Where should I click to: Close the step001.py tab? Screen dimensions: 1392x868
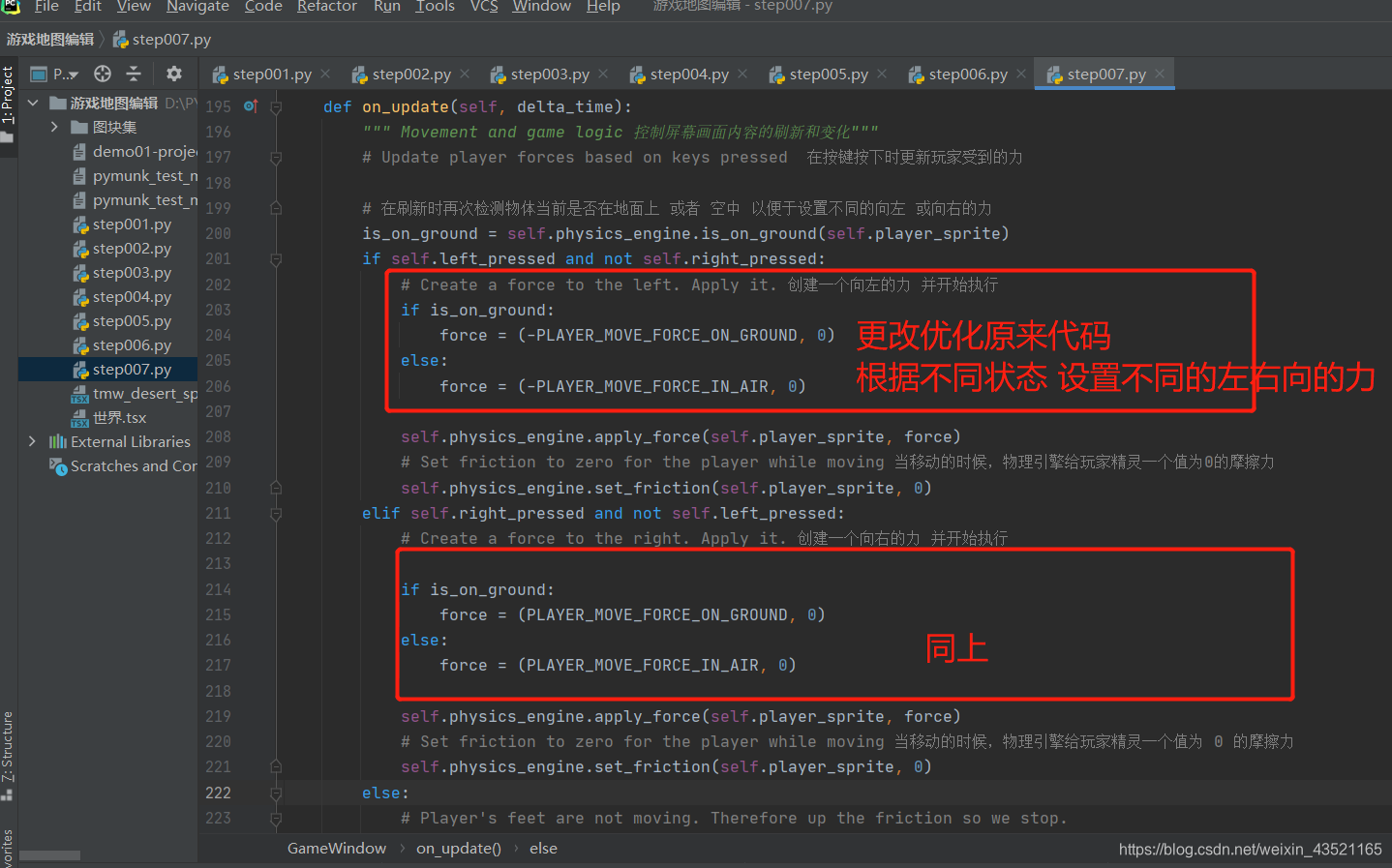(325, 75)
